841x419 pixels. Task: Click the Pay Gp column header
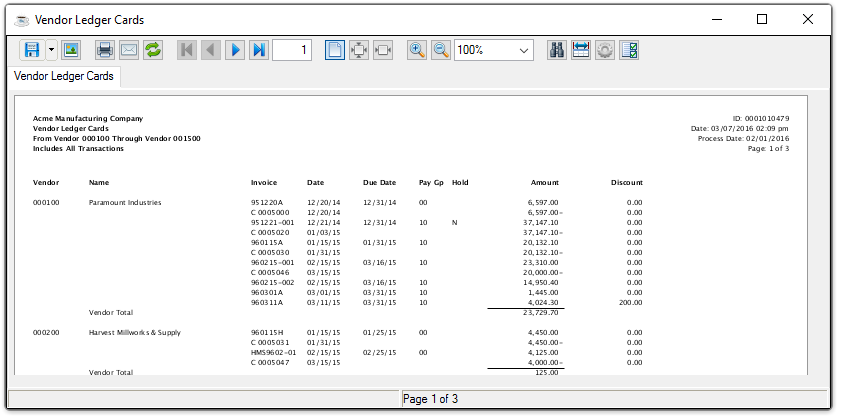431,183
